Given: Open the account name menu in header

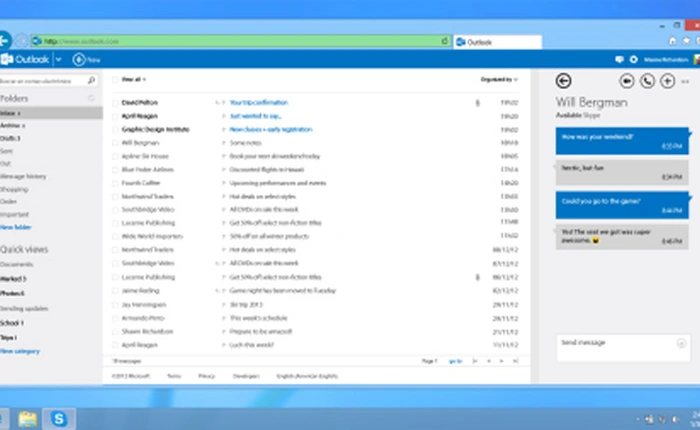Looking at the screenshot, I should click(x=666, y=59).
